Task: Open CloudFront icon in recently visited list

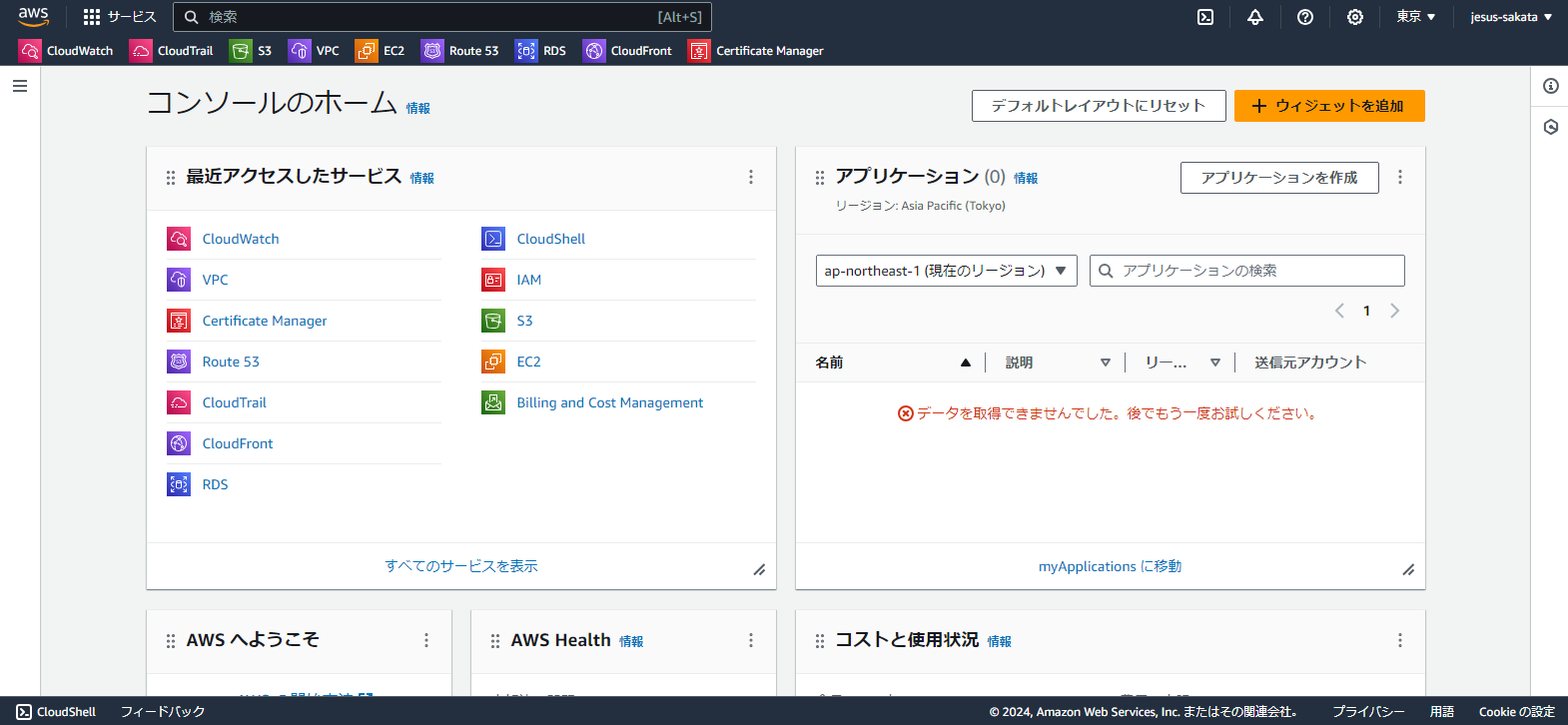Action: (179, 443)
